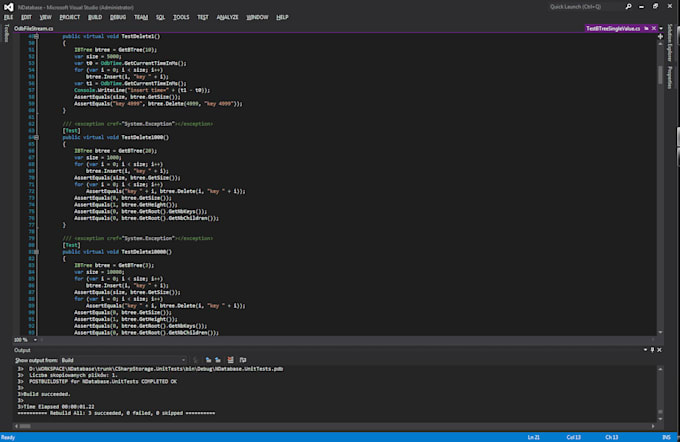Open the PROJECT menu
This screenshot has height=442, width=680.
[70, 17]
